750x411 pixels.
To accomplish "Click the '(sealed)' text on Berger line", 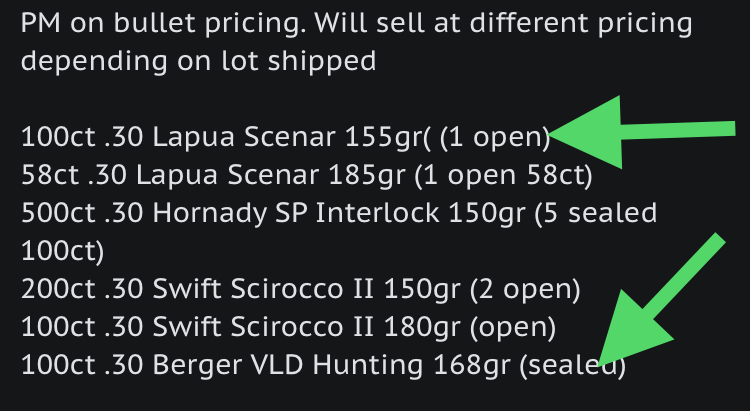I will click(x=573, y=366).
